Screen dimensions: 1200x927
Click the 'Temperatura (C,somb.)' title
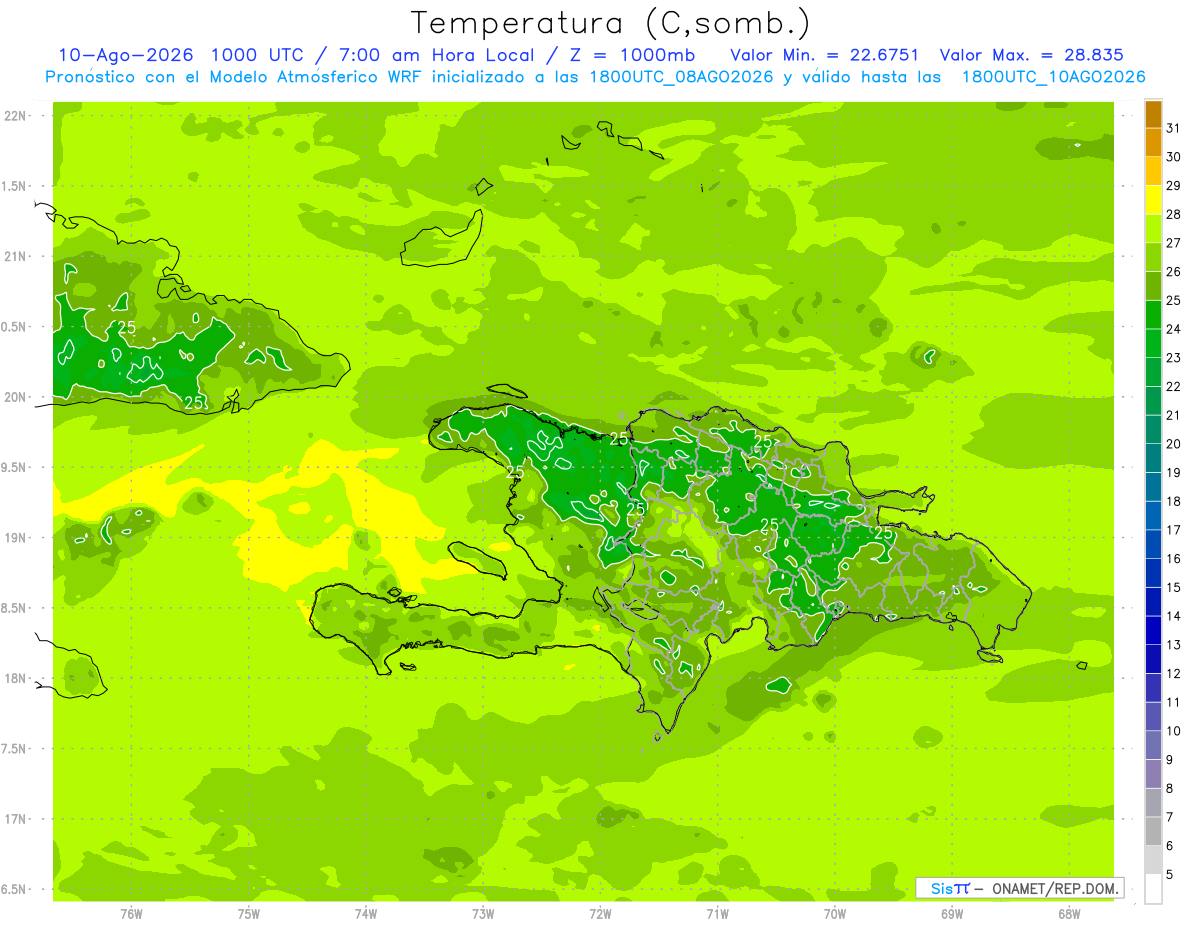(x=609, y=23)
